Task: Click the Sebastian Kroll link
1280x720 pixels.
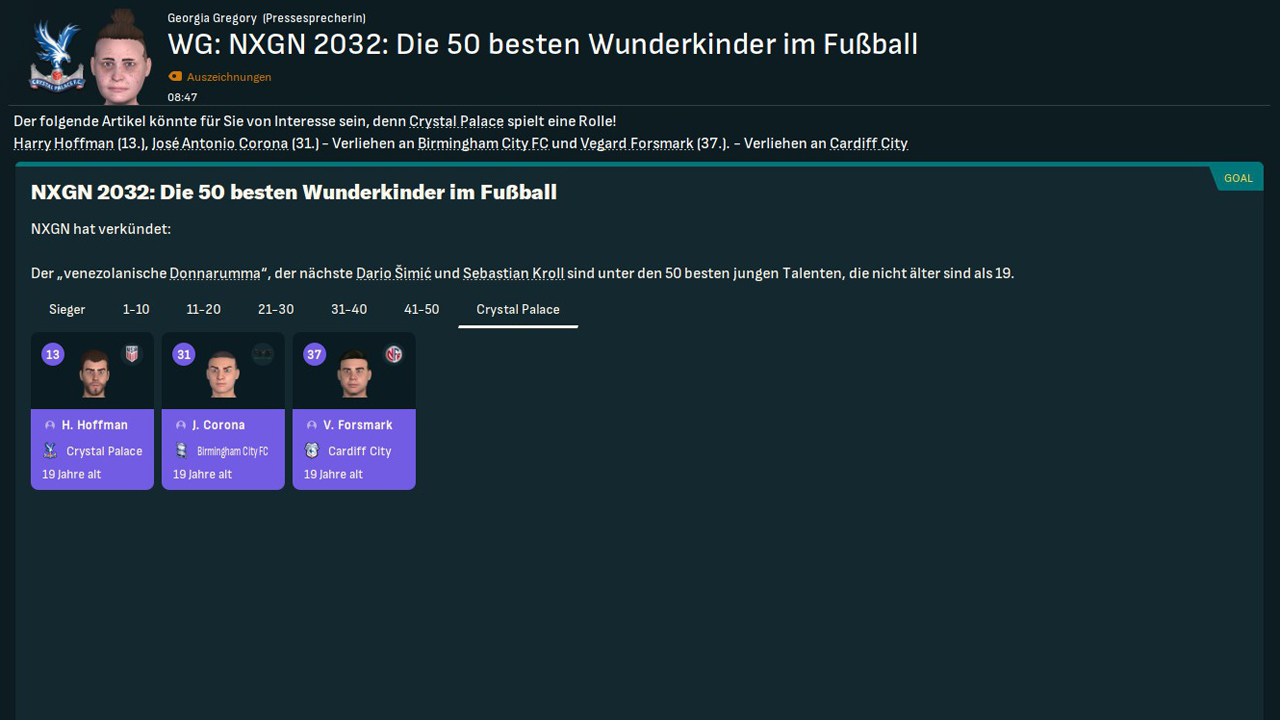Action: (x=513, y=273)
